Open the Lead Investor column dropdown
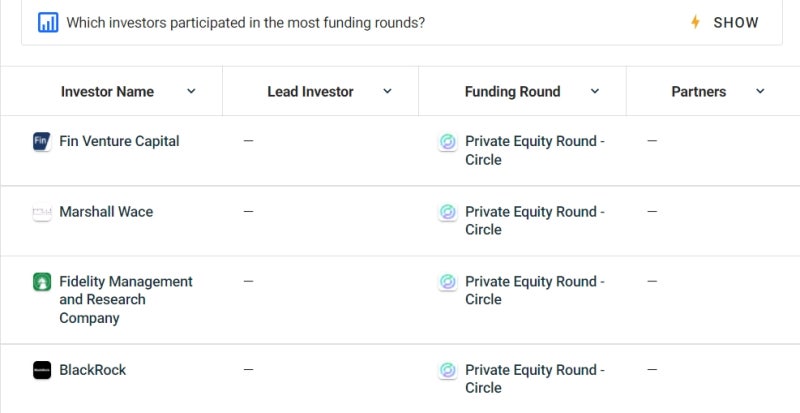Image resolution: width=800 pixels, height=413 pixels. pyautogui.click(x=387, y=91)
